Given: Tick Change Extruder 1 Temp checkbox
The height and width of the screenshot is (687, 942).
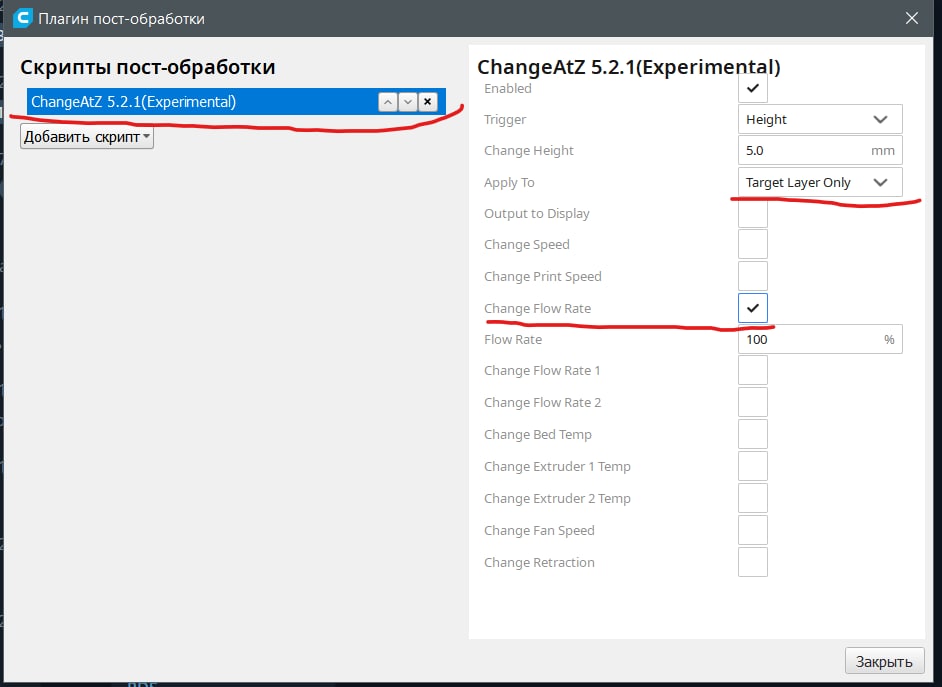Looking at the screenshot, I should pos(753,467).
